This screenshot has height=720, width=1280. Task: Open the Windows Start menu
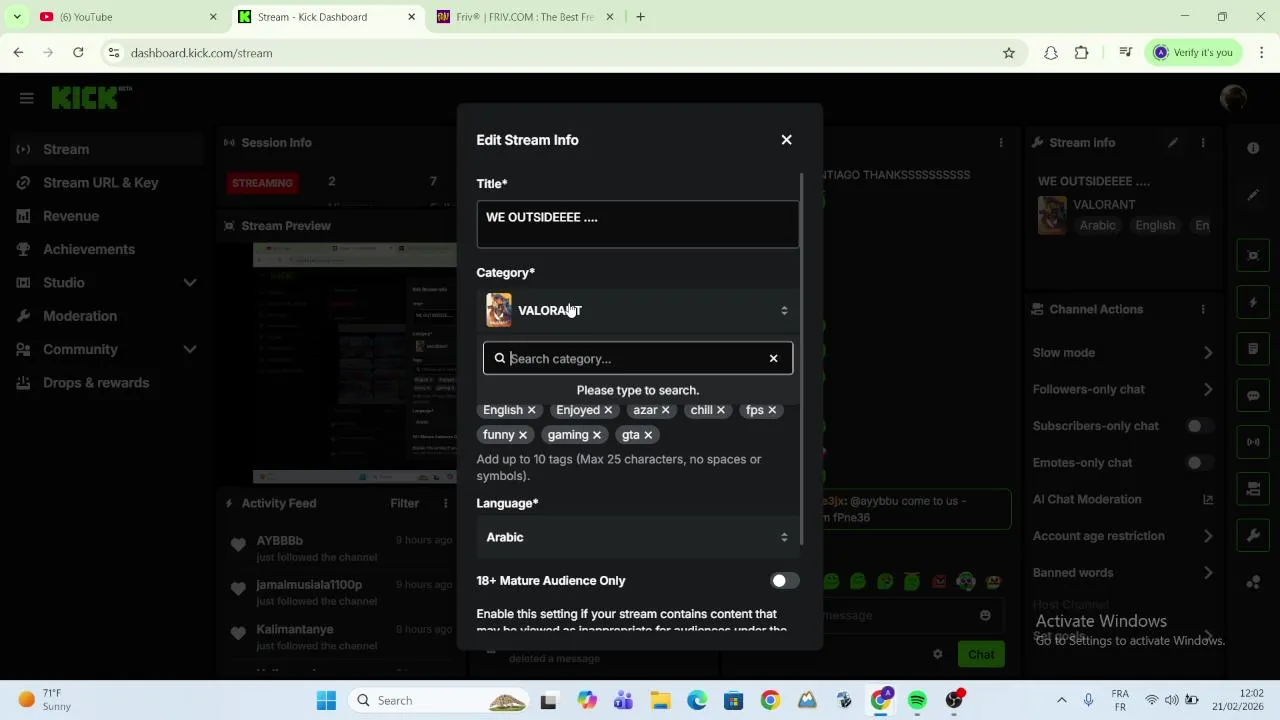pos(326,701)
